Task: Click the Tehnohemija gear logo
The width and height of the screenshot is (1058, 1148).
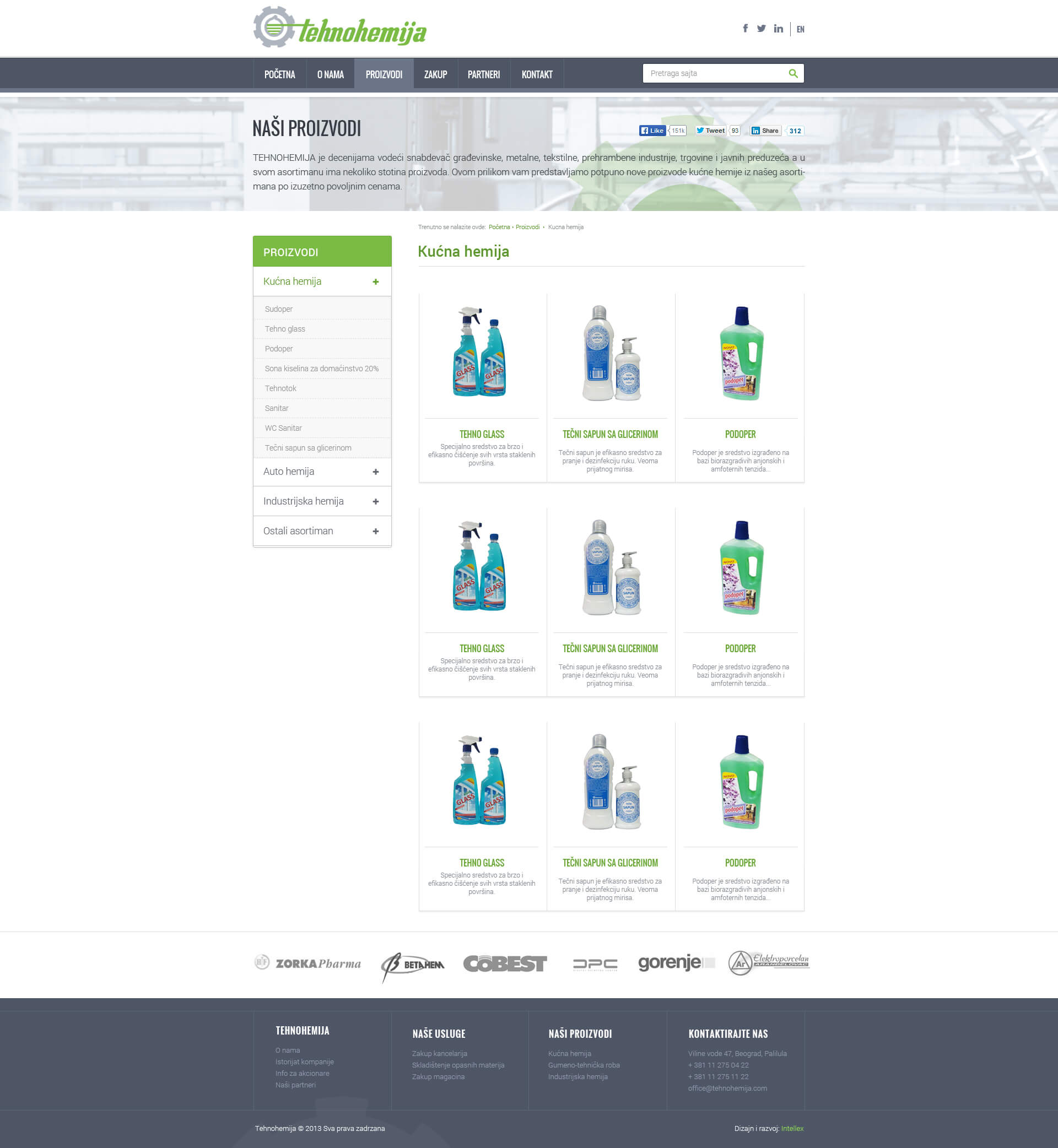Action: click(x=339, y=27)
